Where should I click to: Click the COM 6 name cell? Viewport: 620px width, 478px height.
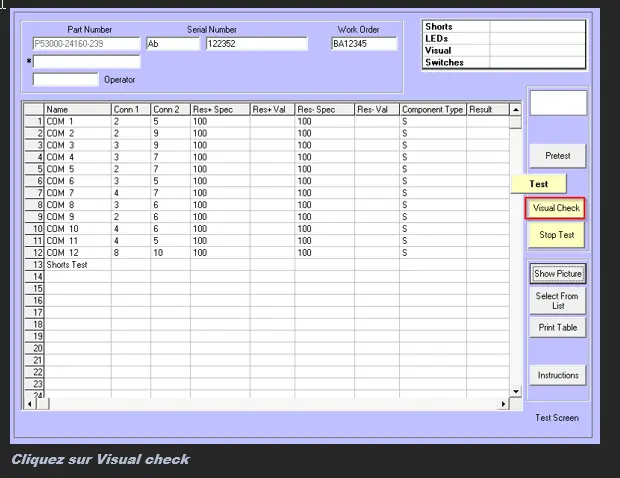point(78,181)
